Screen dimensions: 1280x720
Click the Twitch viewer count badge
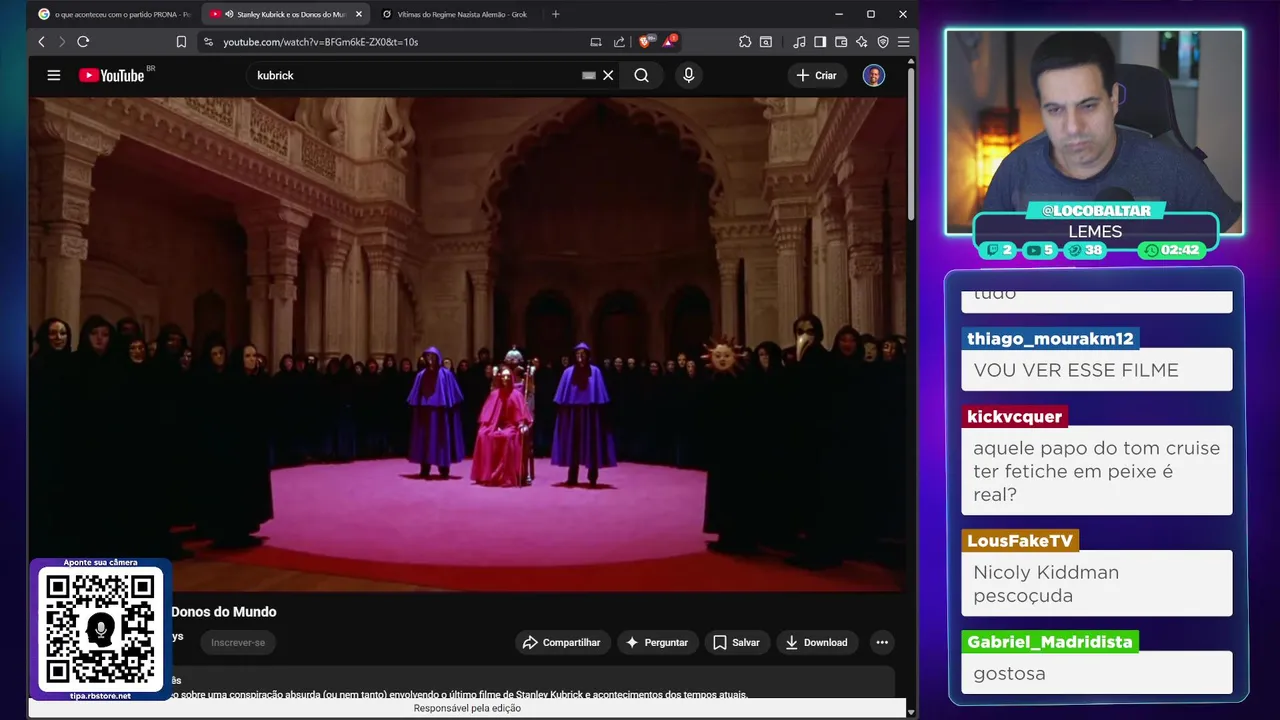click(x=1000, y=250)
